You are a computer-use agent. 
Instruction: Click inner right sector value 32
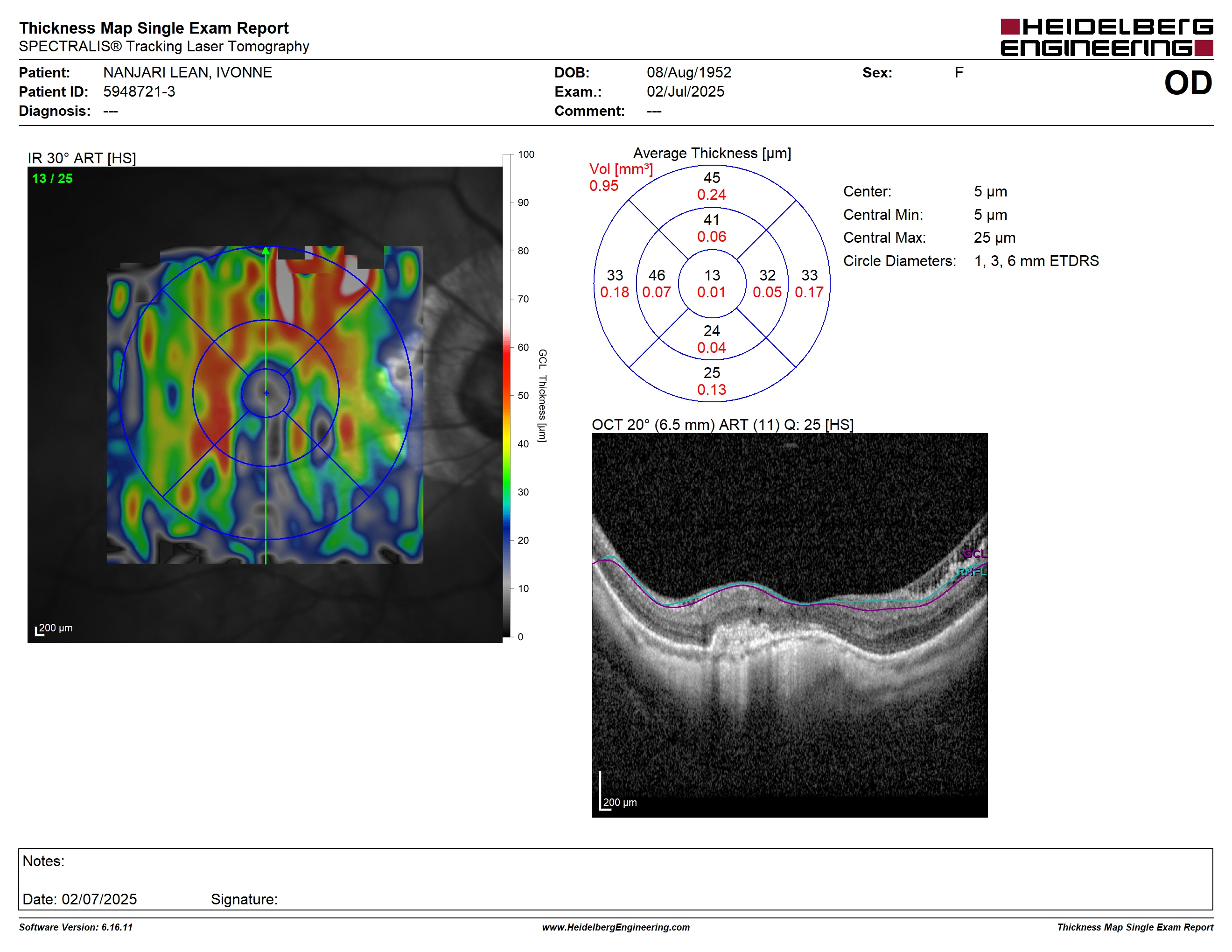[767, 275]
